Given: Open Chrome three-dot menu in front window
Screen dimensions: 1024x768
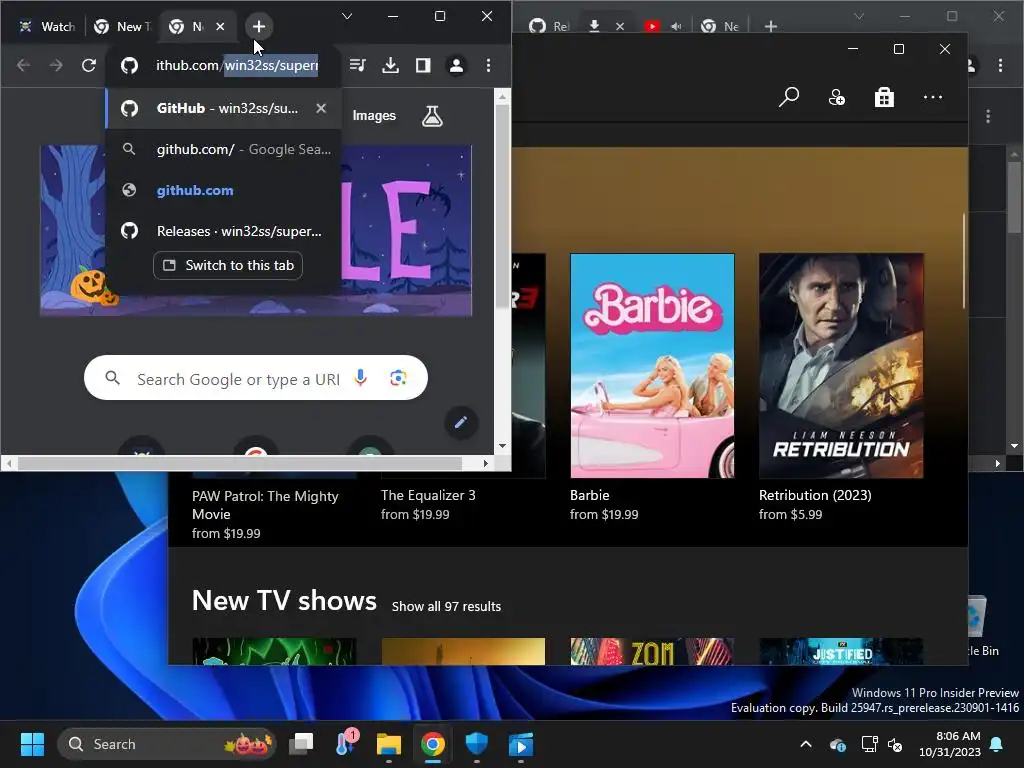Looking at the screenshot, I should click(488, 65).
